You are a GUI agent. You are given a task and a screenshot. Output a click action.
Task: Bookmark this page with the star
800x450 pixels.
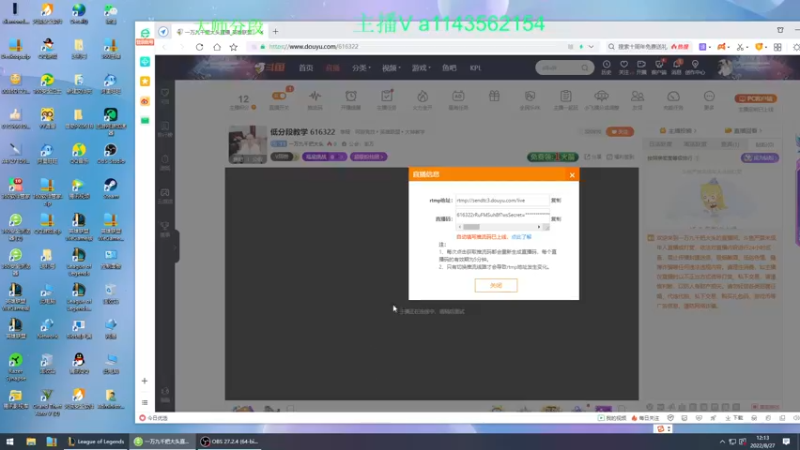[x=234, y=47]
